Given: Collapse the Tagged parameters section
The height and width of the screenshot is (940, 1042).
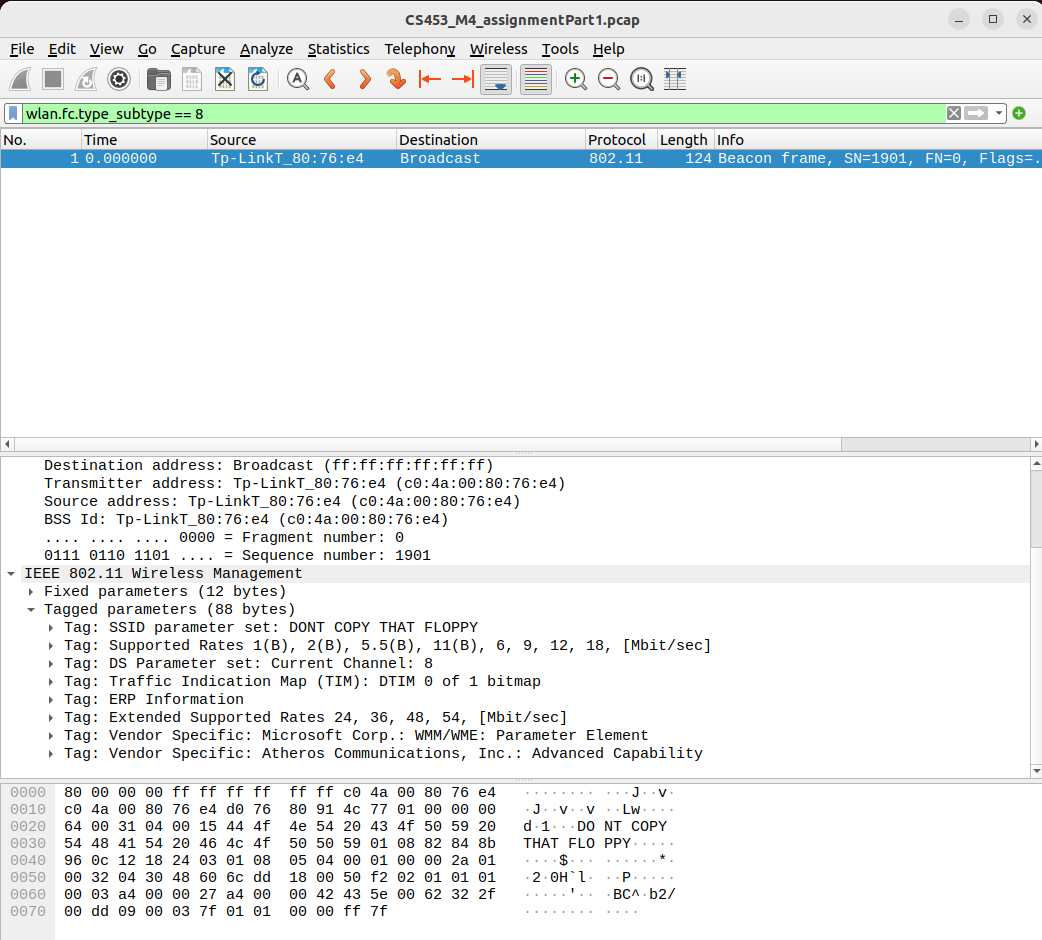Looking at the screenshot, I should coord(32,610).
